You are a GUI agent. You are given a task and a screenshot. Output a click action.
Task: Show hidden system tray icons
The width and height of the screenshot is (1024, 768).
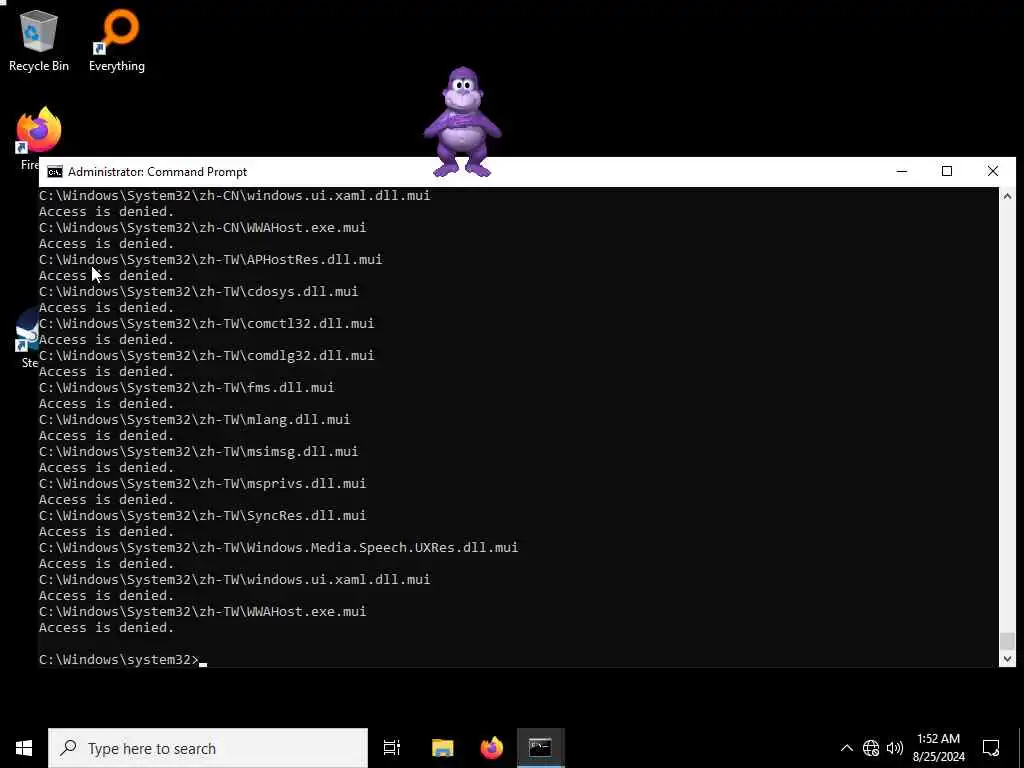coord(846,748)
